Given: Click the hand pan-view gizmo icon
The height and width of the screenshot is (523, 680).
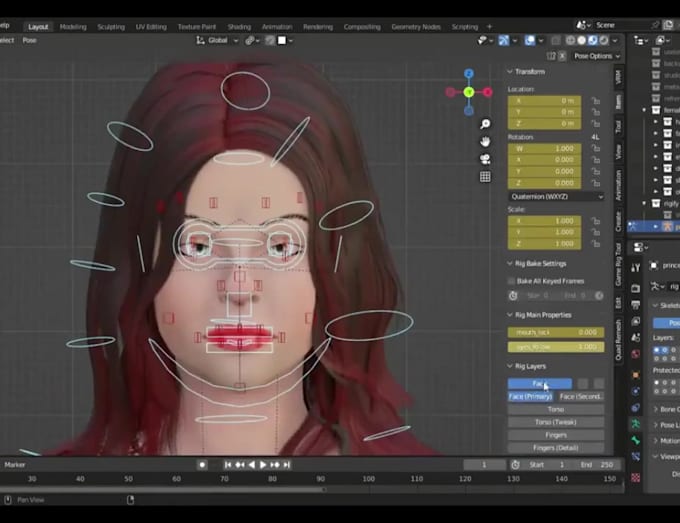Looking at the screenshot, I should (x=485, y=141).
